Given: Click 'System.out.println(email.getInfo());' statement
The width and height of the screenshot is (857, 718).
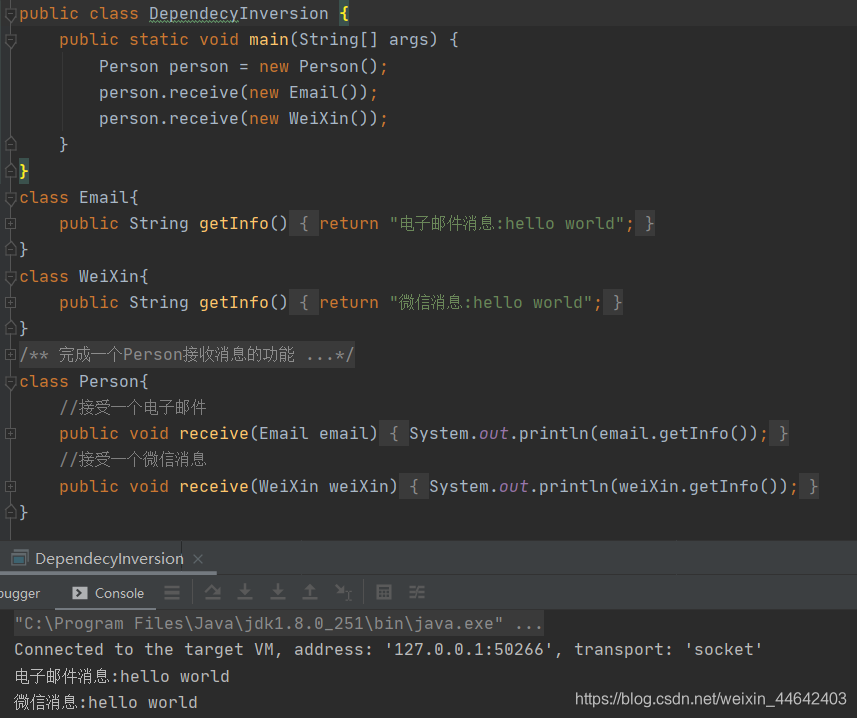Looking at the screenshot, I should point(589,433).
